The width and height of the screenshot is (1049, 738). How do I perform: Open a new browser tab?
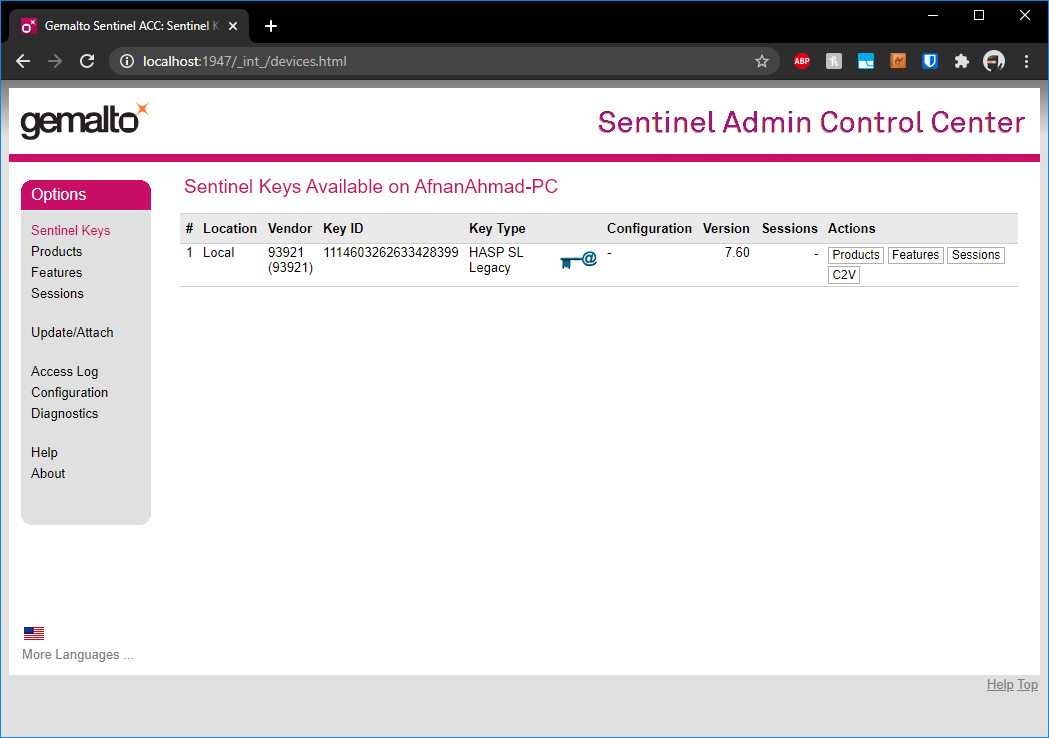pos(271,26)
